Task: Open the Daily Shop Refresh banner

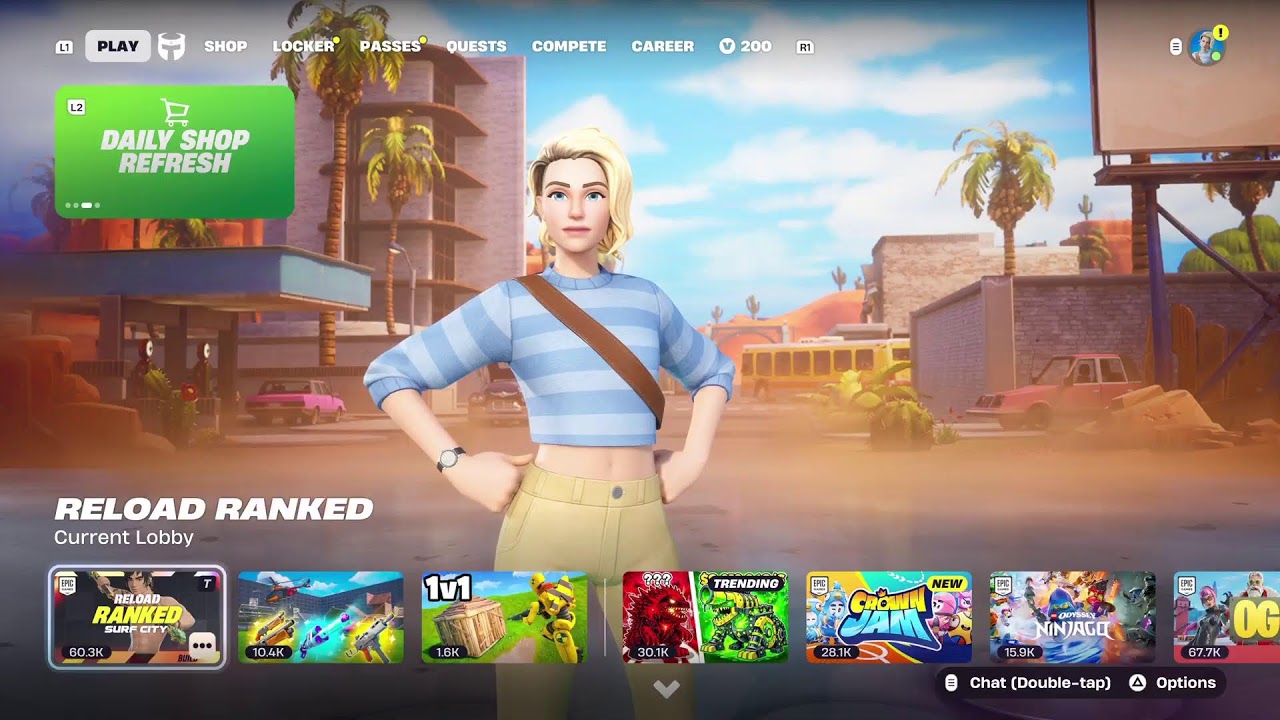Action: click(175, 151)
